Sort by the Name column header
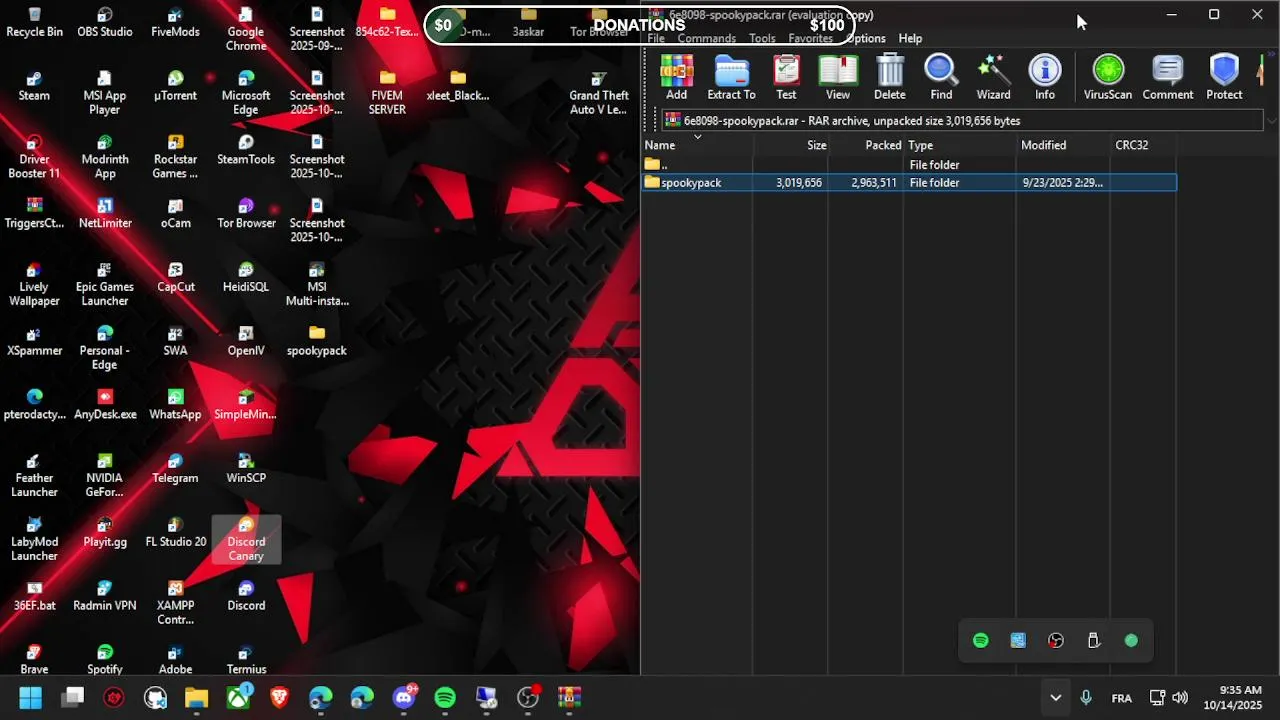 (697, 145)
